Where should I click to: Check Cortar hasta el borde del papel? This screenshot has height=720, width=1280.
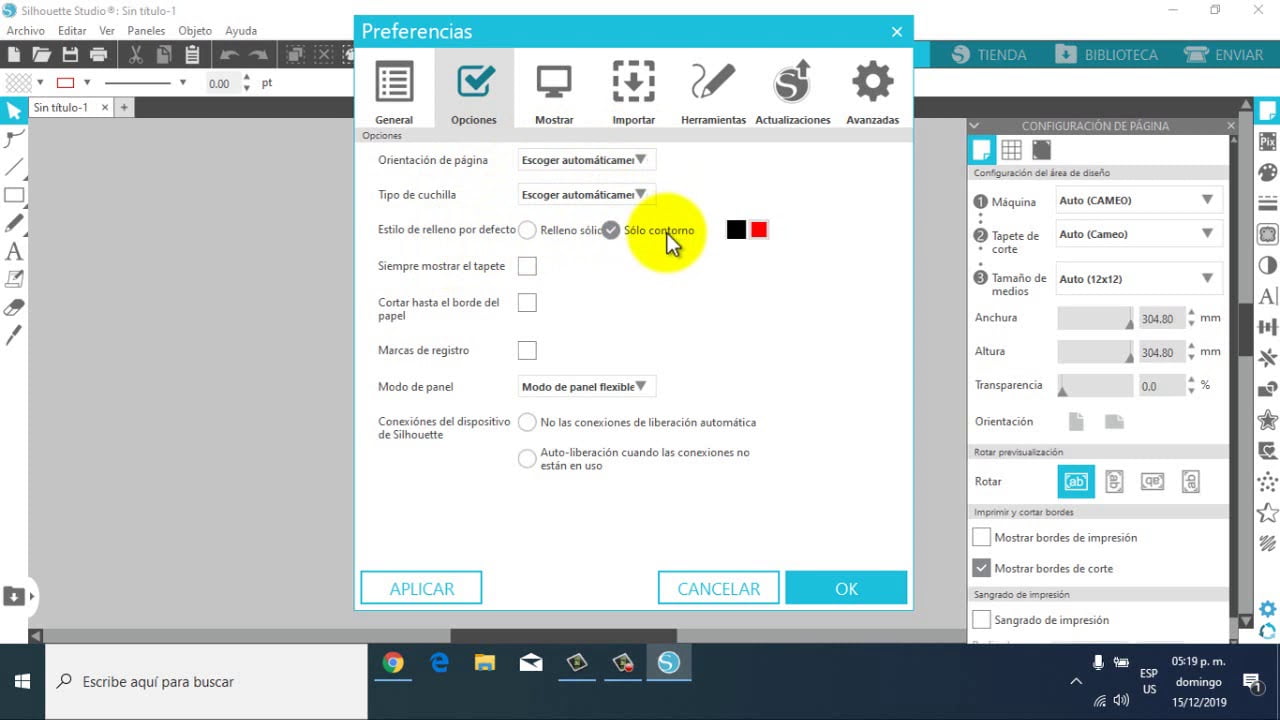[x=527, y=302]
